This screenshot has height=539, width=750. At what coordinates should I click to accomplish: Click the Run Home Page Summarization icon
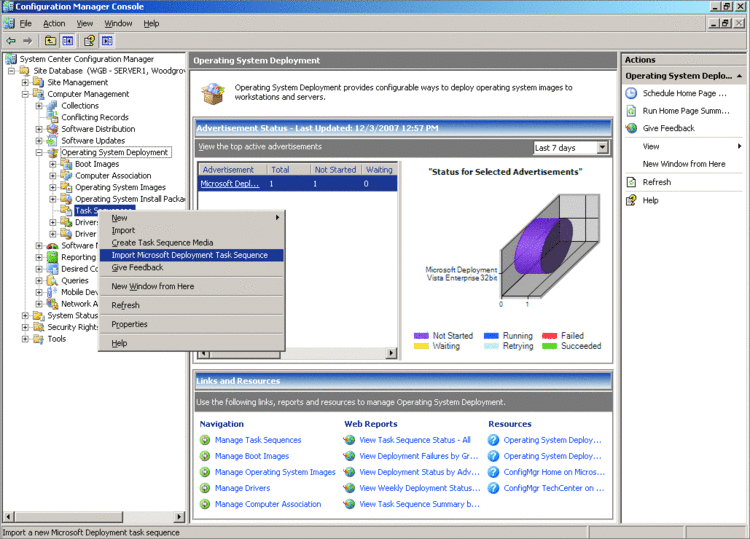point(632,111)
